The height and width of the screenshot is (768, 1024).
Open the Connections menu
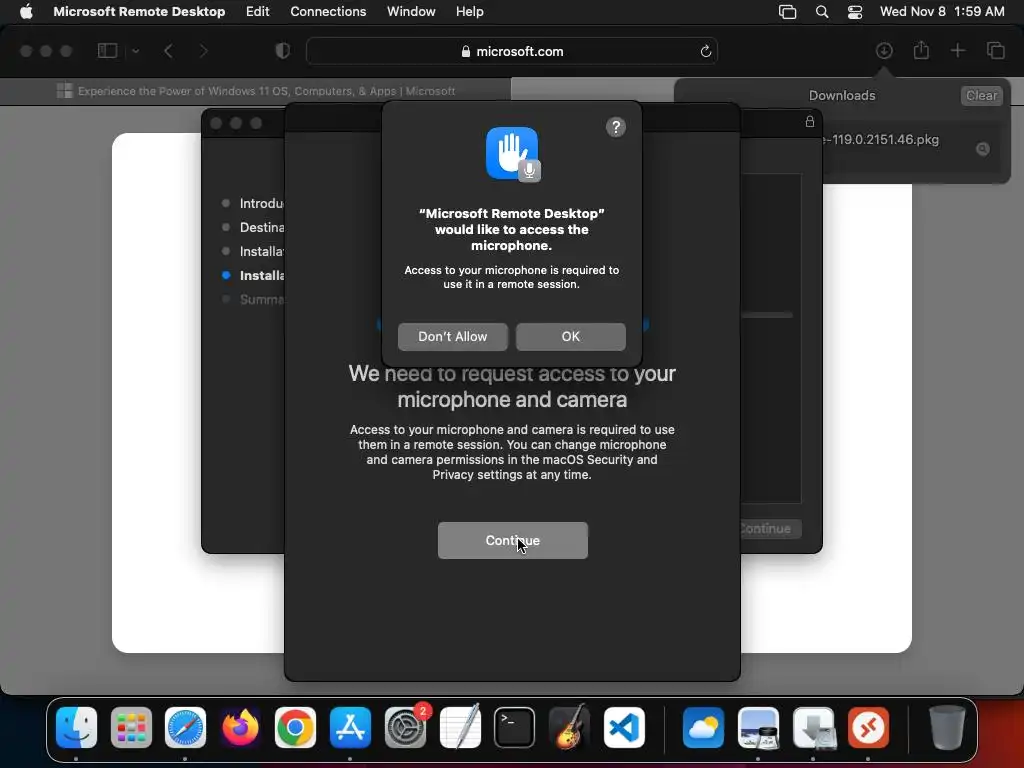click(x=328, y=11)
